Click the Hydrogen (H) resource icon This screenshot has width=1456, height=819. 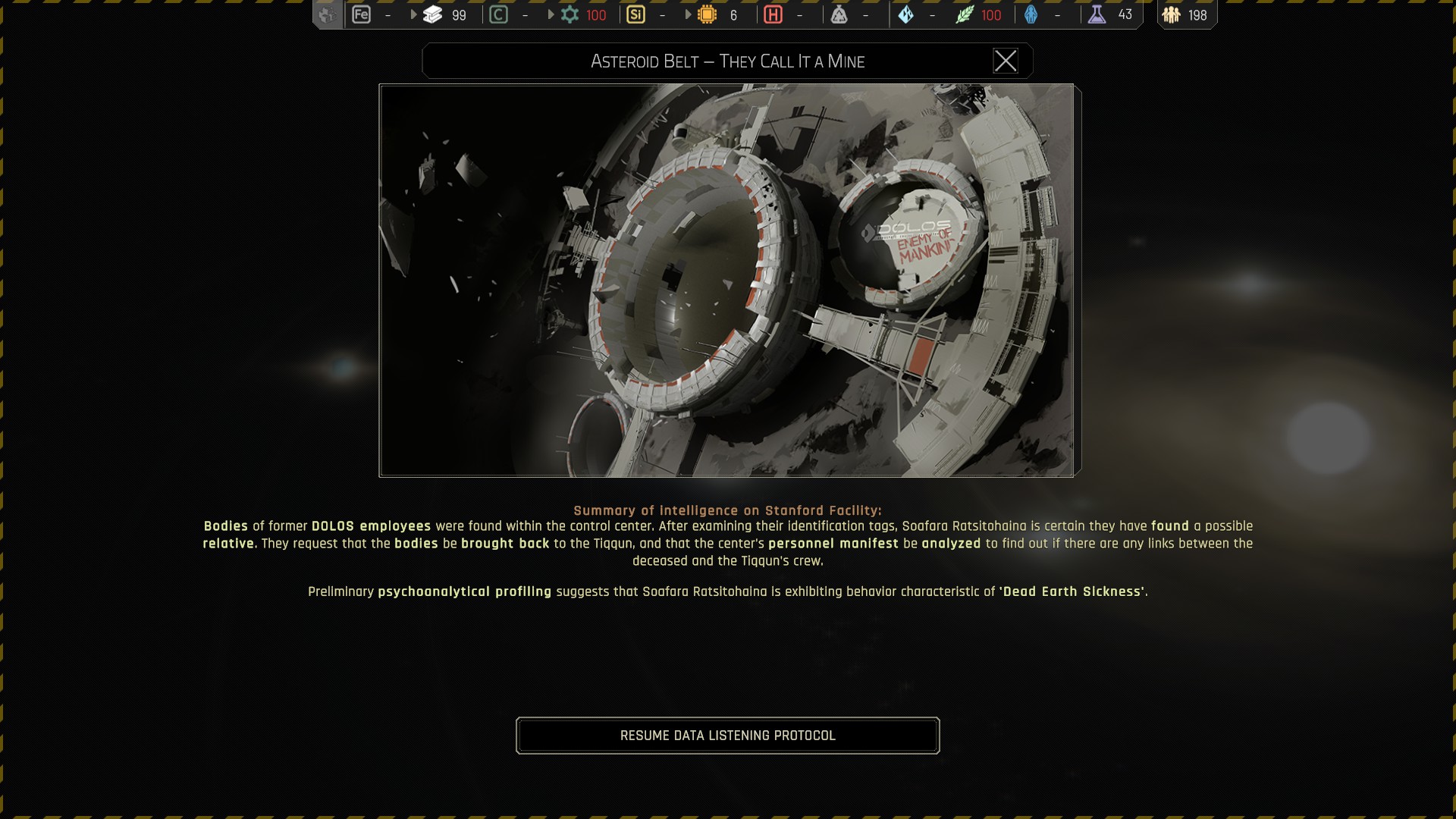pyautogui.click(x=773, y=14)
